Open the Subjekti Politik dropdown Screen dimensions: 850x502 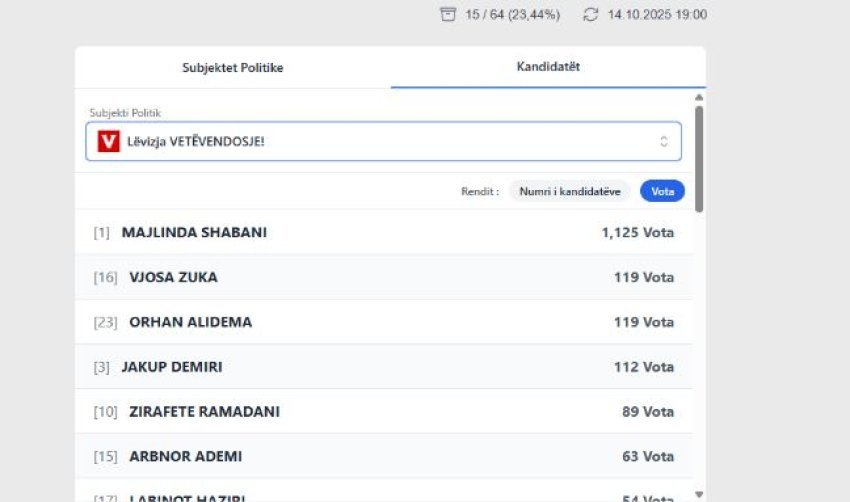click(383, 142)
